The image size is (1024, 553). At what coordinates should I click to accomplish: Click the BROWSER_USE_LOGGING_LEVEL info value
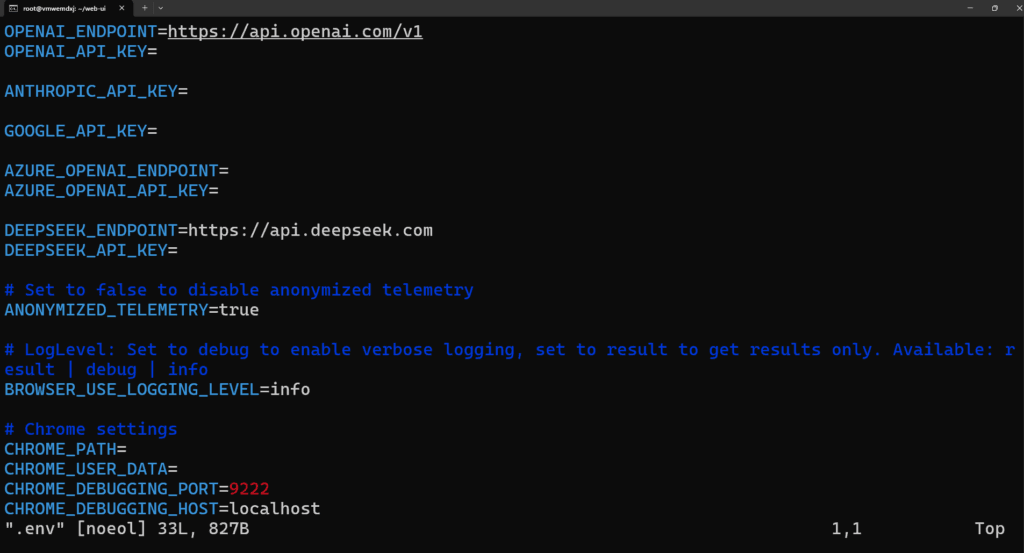click(290, 389)
